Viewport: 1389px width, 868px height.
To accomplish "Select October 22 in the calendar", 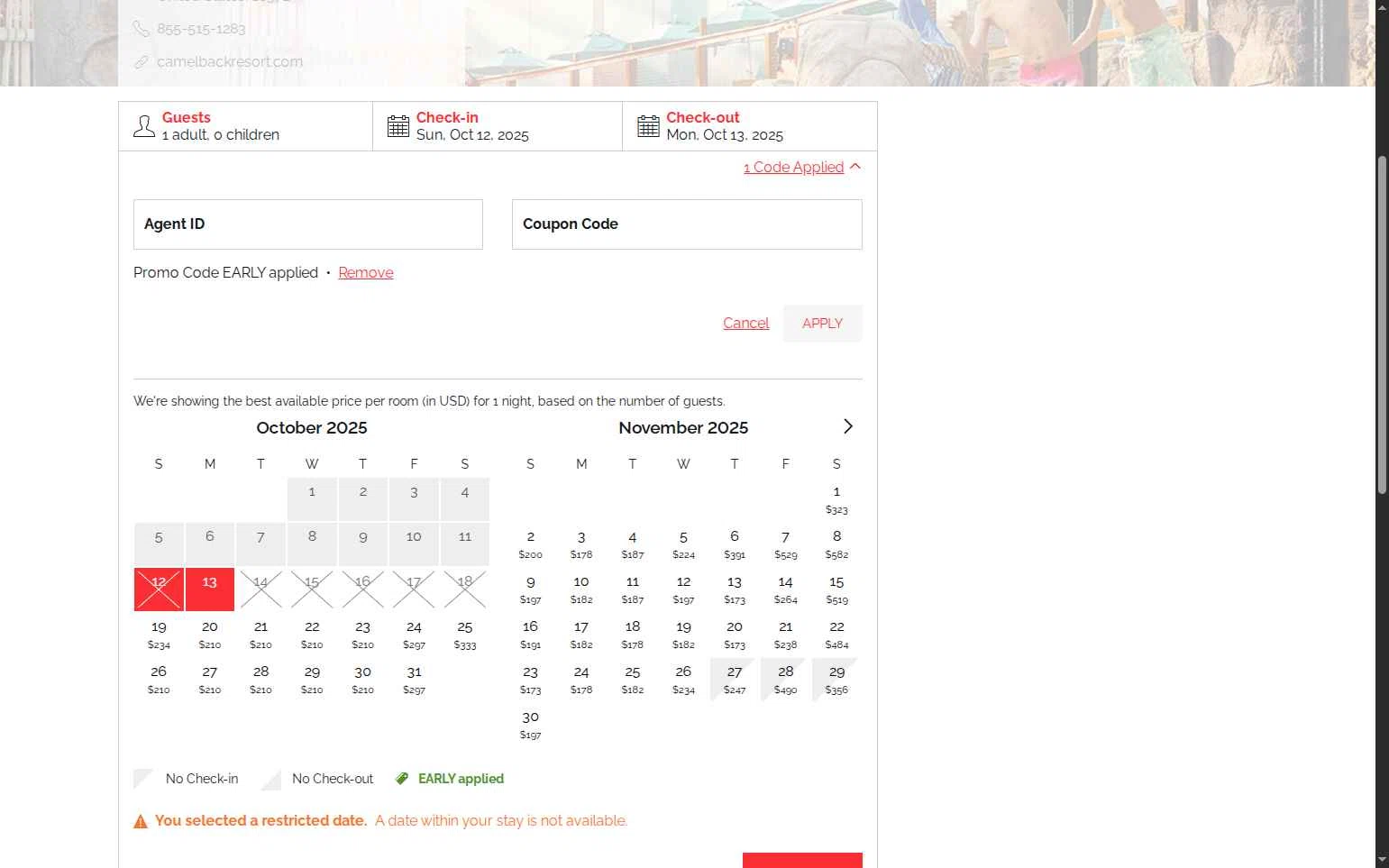I will (312, 635).
